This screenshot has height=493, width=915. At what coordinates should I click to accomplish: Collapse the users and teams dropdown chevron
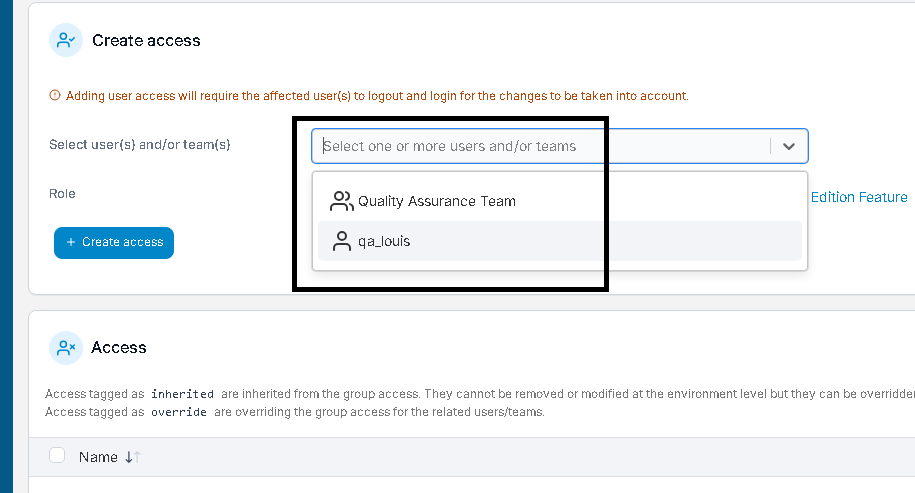pos(789,146)
